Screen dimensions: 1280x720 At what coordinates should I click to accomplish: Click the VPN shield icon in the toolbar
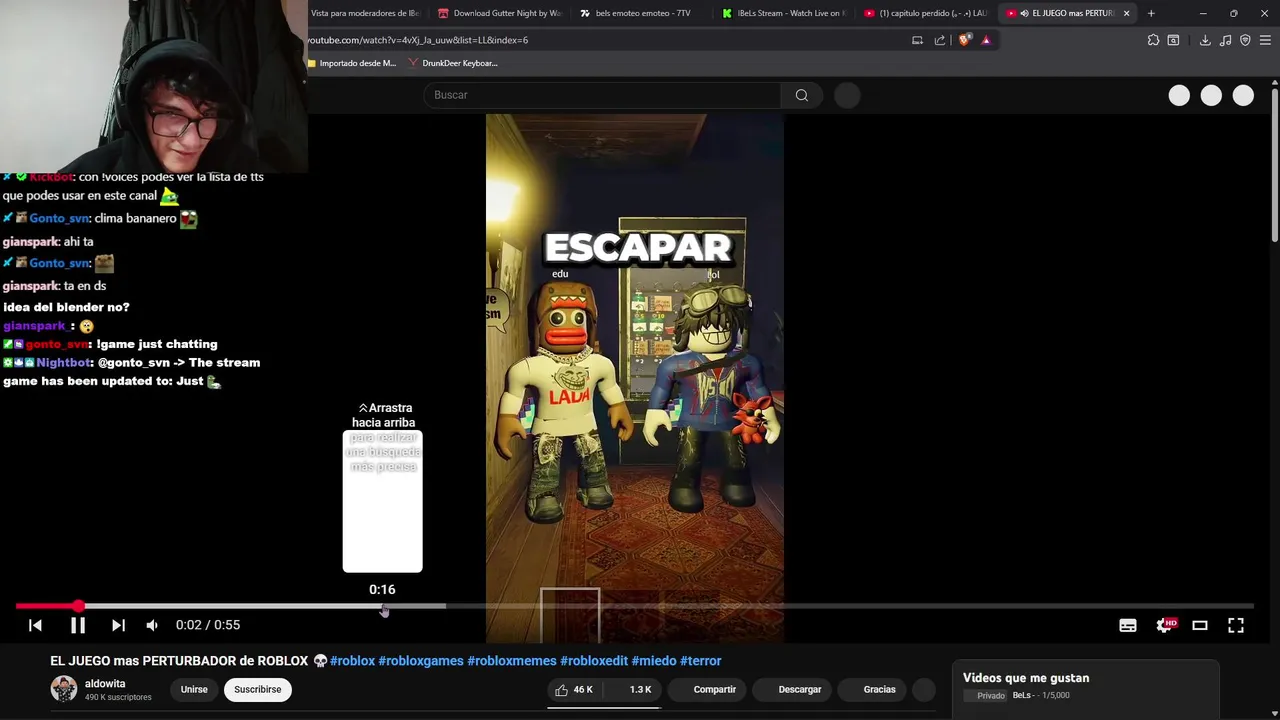pos(1245,40)
